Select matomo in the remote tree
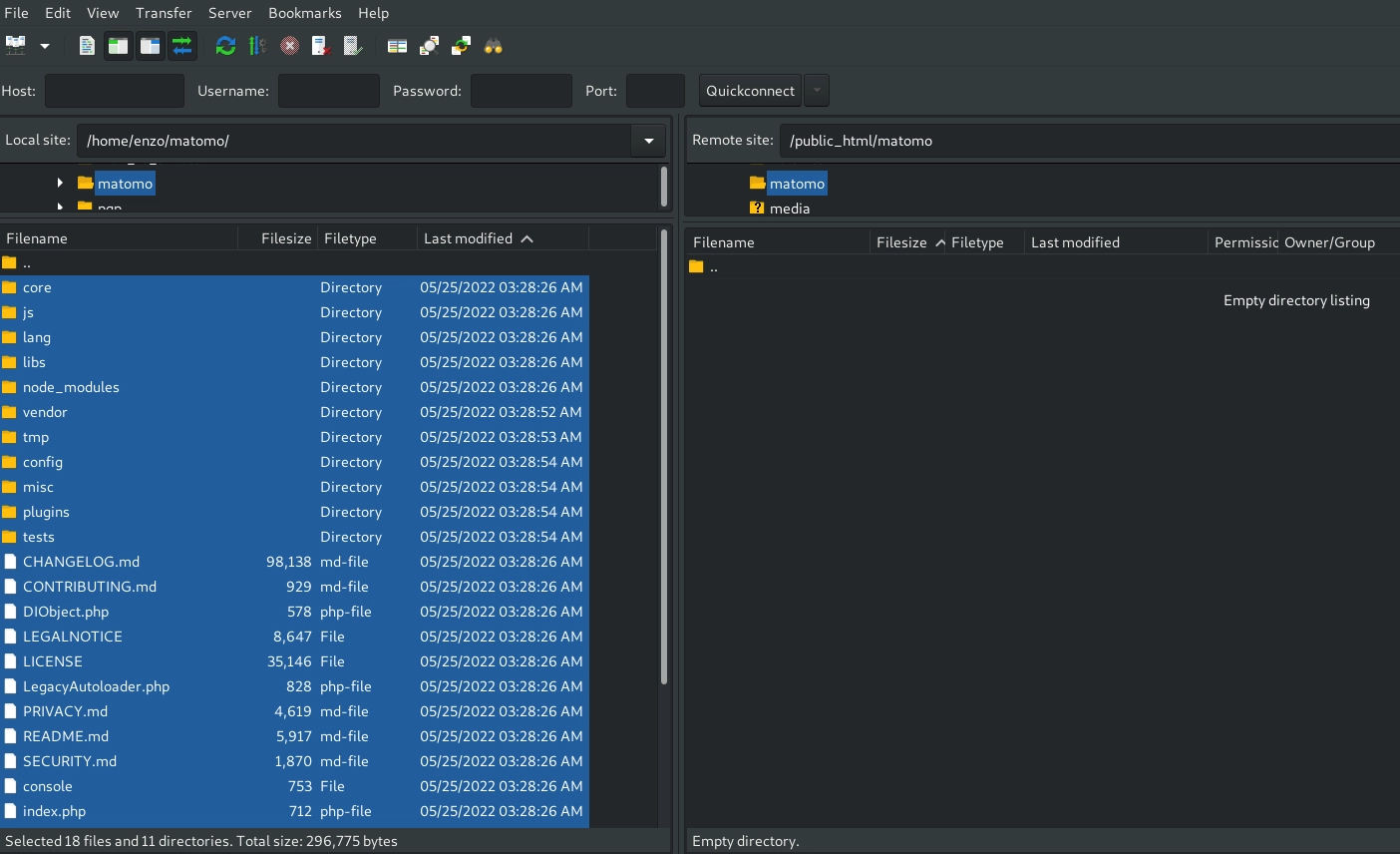1400x854 pixels. [x=797, y=184]
